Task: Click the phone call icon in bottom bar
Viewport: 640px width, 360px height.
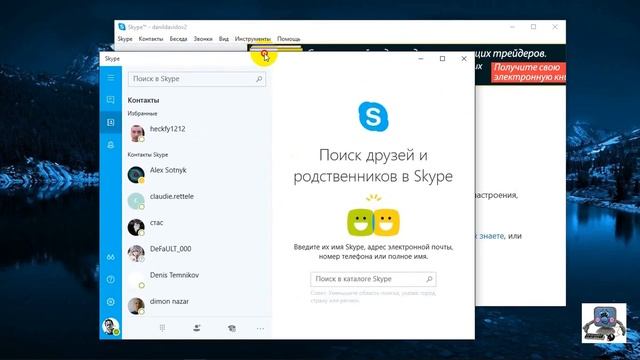Action: pyautogui.click(x=231, y=328)
